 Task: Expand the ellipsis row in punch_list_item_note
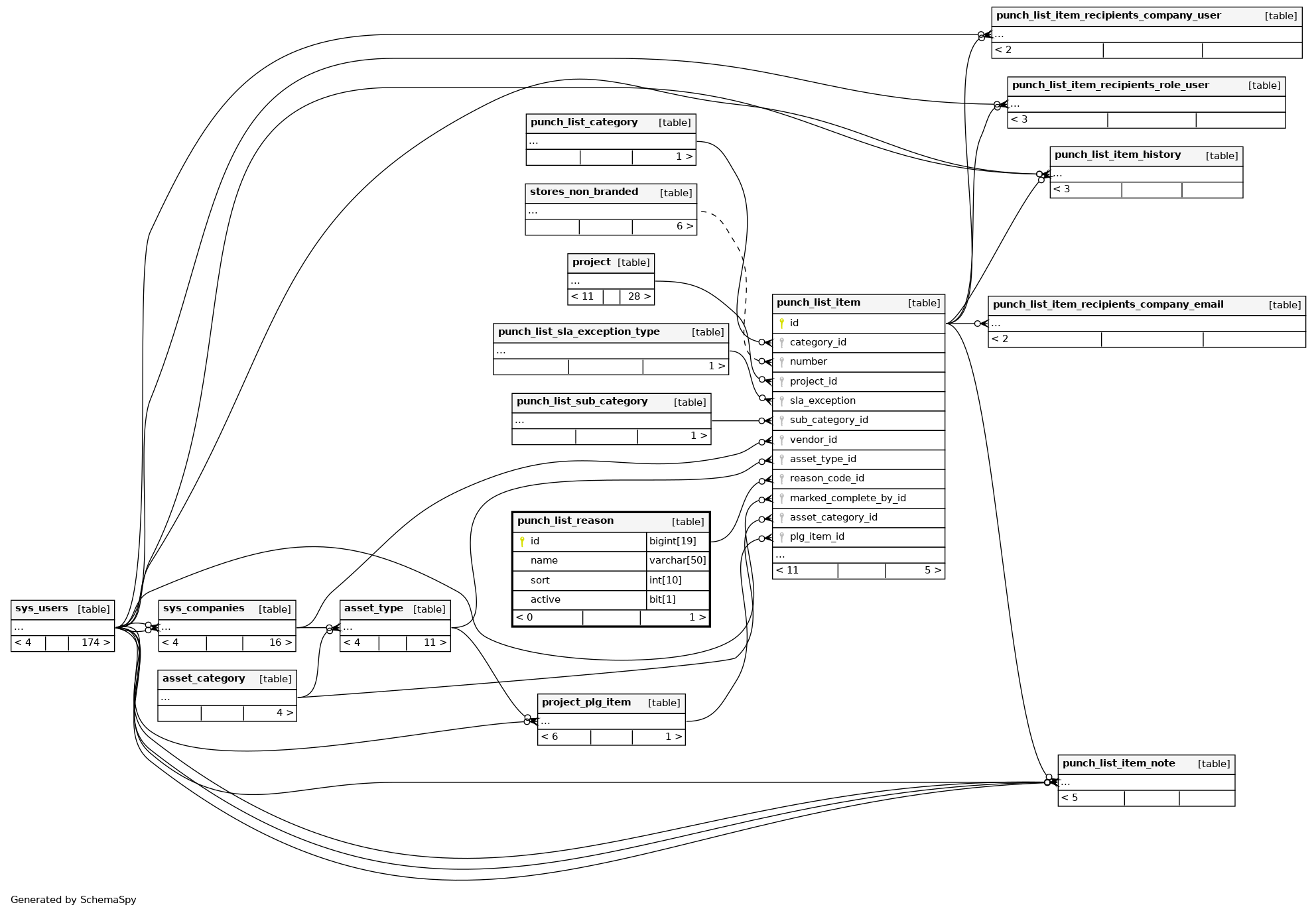click(x=1065, y=782)
